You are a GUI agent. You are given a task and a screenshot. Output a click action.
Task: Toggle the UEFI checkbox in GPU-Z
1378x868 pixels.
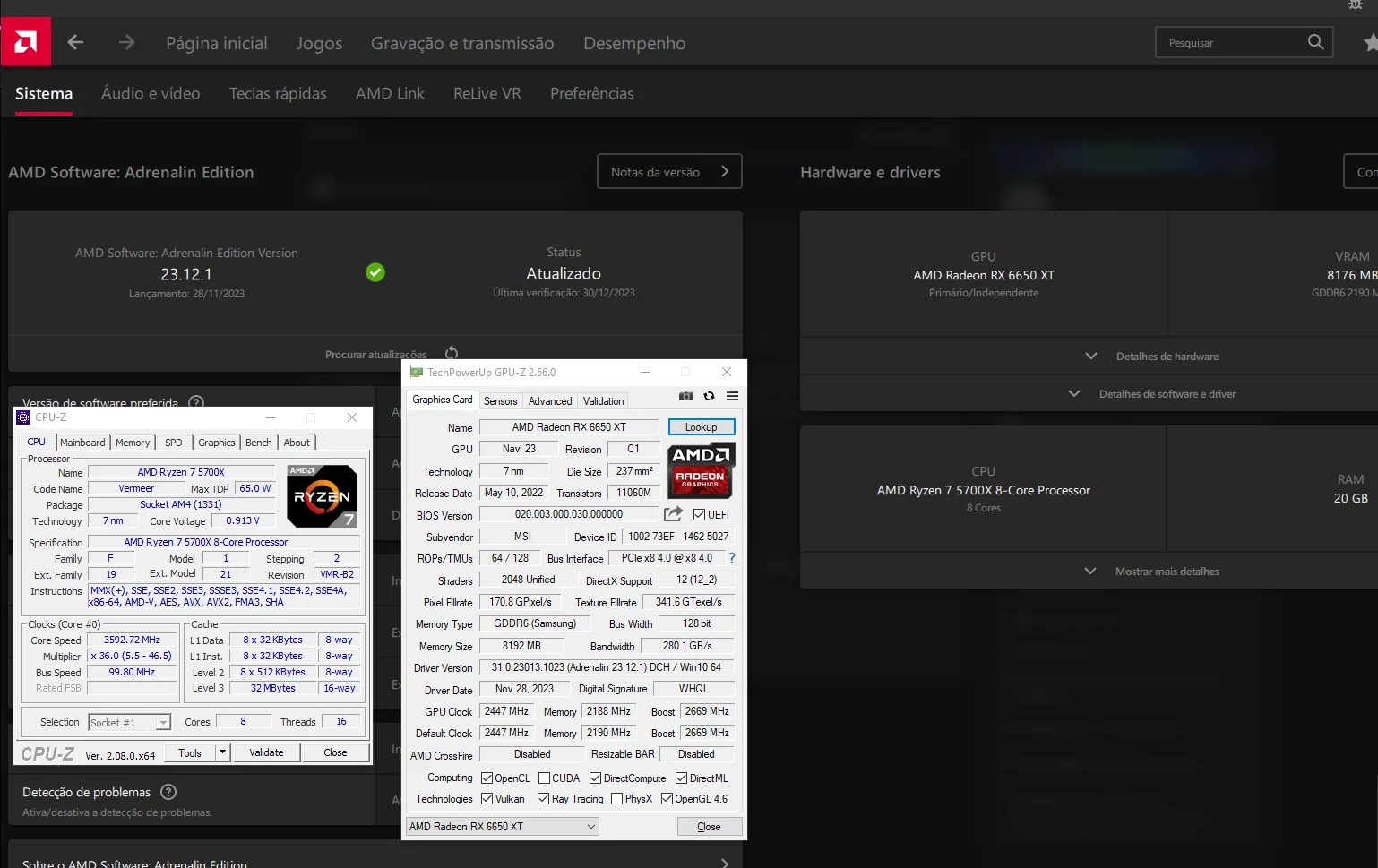699,515
